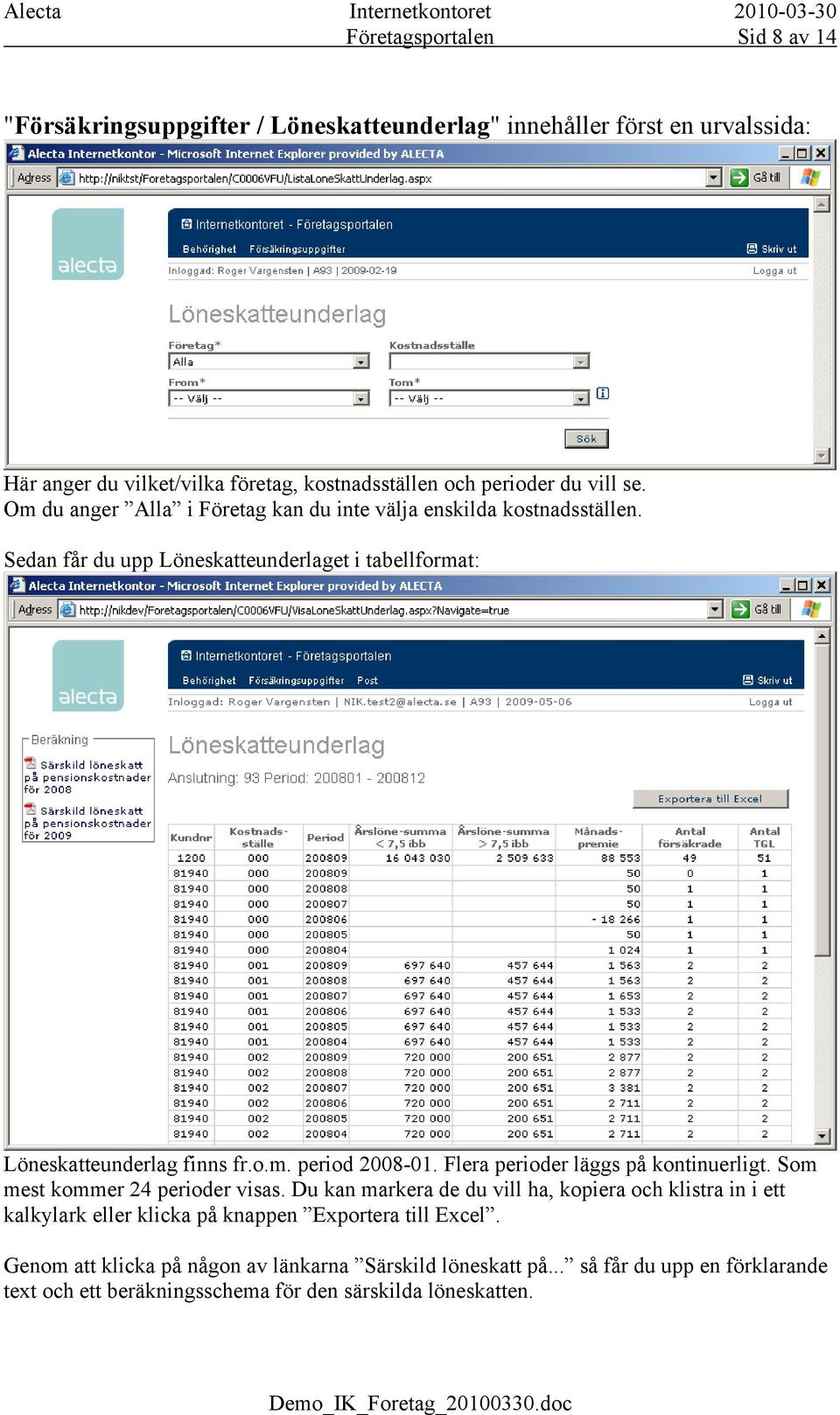Viewport: 840px width, 1415px height.
Task: Open address dropdown arrow in upper browser
Action: 714,179
